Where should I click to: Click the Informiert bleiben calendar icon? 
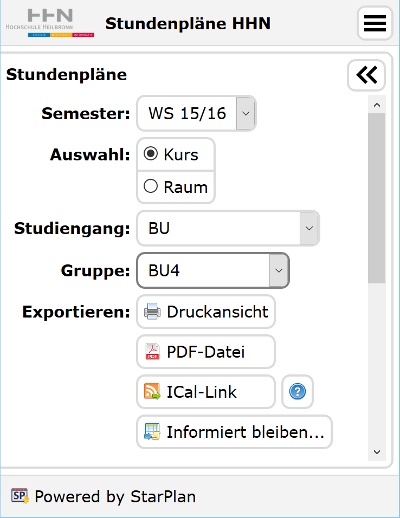(152, 431)
